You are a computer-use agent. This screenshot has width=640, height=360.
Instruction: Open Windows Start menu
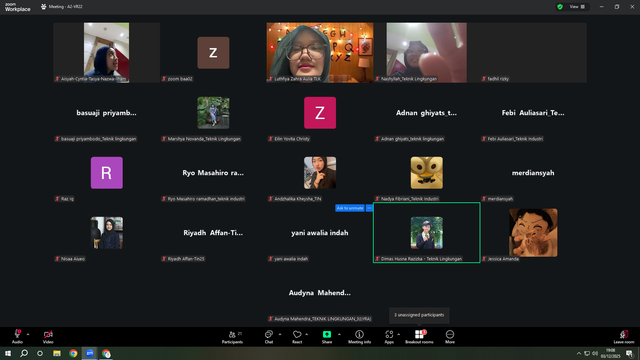[x=8, y=353]
